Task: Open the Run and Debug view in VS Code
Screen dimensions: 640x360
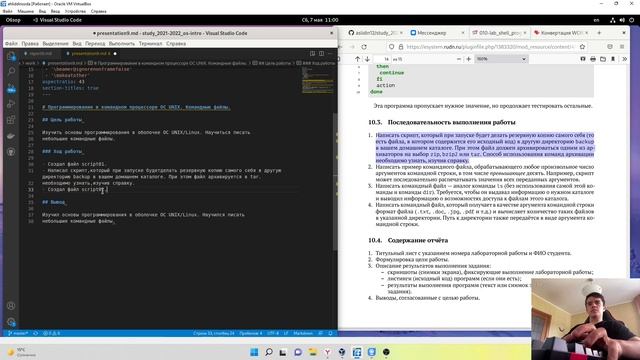Action: (x=11, y=104)
